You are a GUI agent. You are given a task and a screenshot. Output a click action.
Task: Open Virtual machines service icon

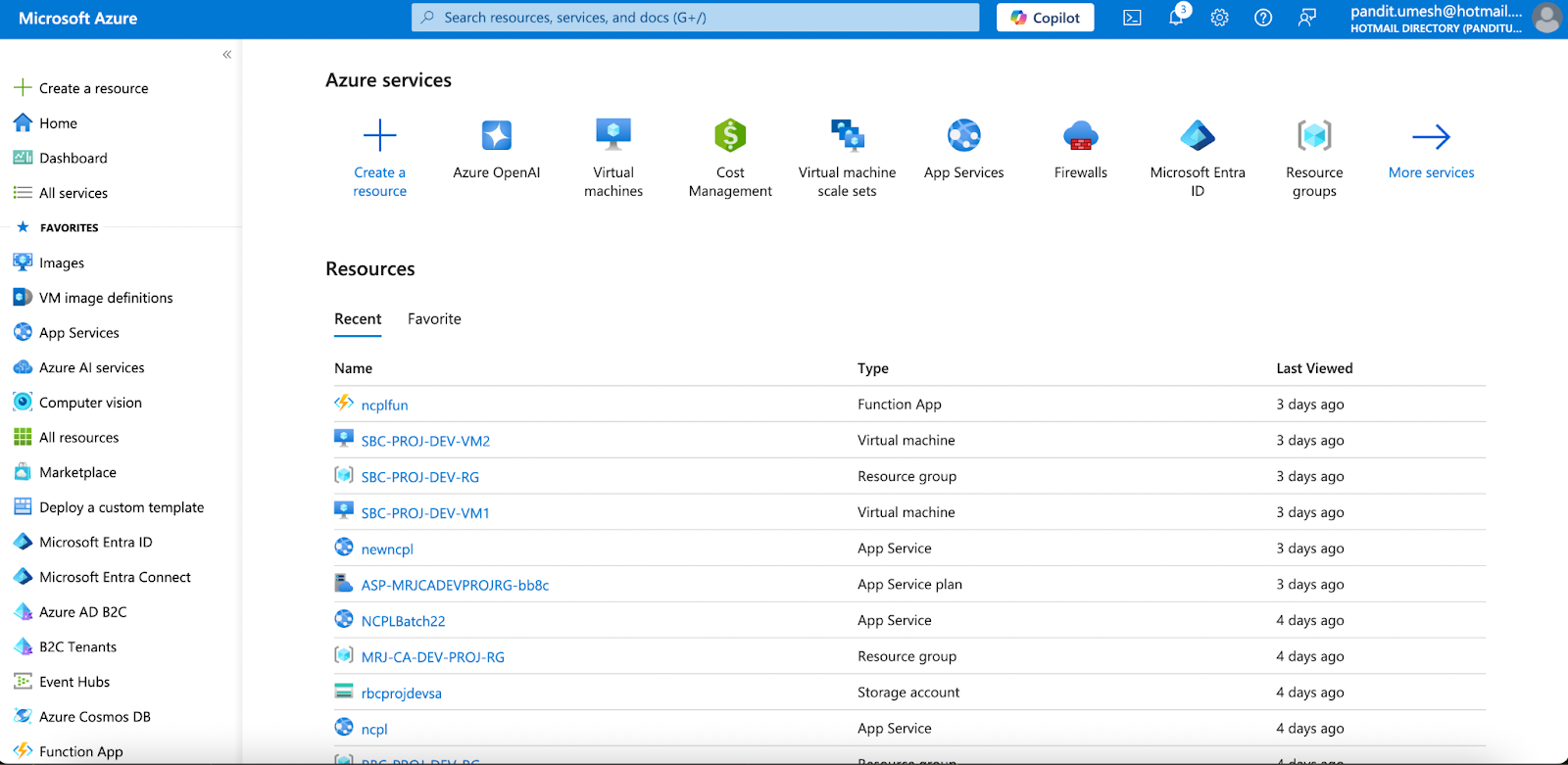point(613,135)
